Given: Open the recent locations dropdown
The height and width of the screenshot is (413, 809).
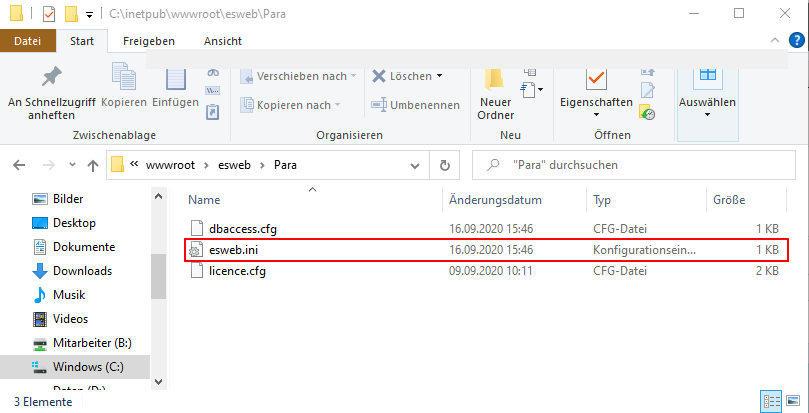Looking at the screenshot, I should point(72,165).
